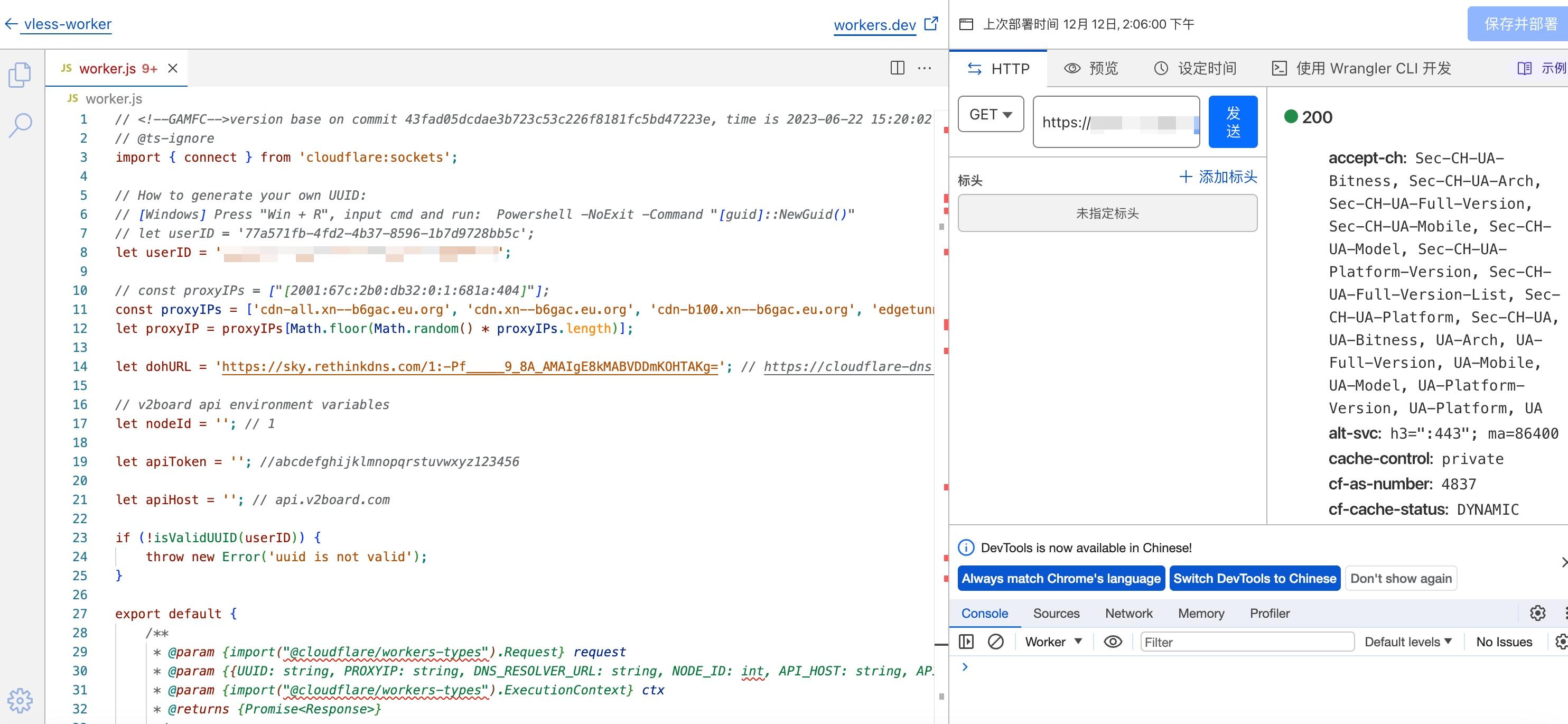Screen dimensions: 1568x724
Task: Open the workers.dev link
Action: (x=874, y=25)
